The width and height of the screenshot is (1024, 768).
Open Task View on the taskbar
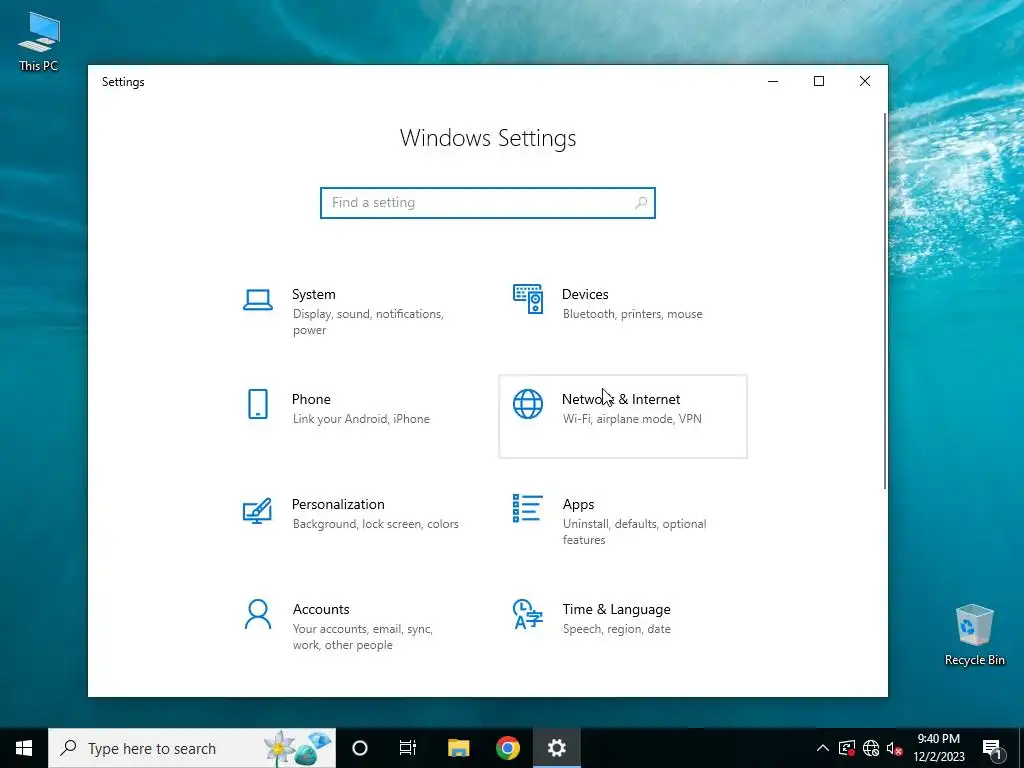[x=408, y=748]
